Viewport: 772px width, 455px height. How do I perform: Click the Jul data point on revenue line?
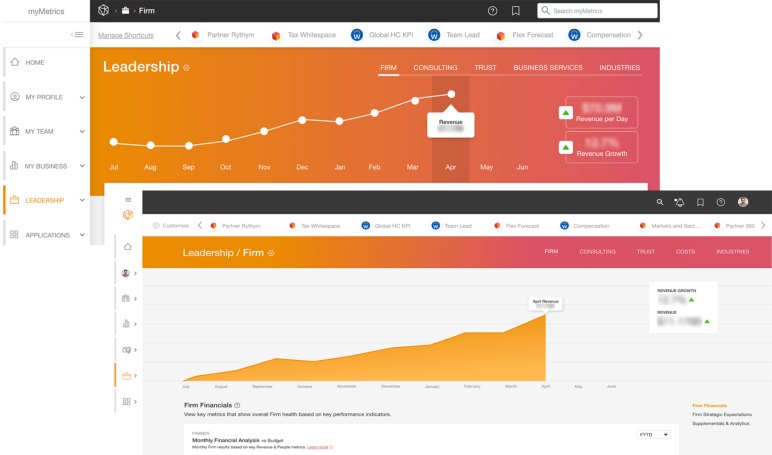[114, 142]
